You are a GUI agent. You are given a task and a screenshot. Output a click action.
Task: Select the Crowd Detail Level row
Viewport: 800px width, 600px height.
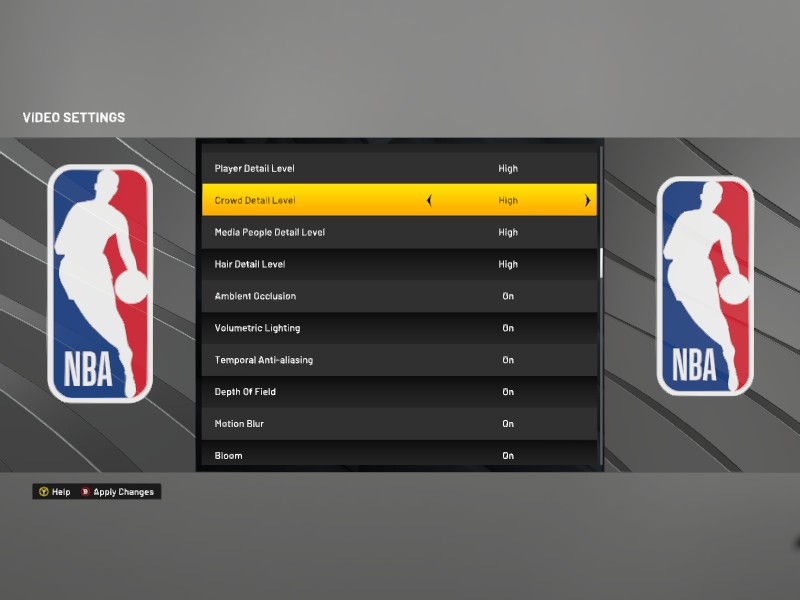pyautogui.click(x=399, y=200)
